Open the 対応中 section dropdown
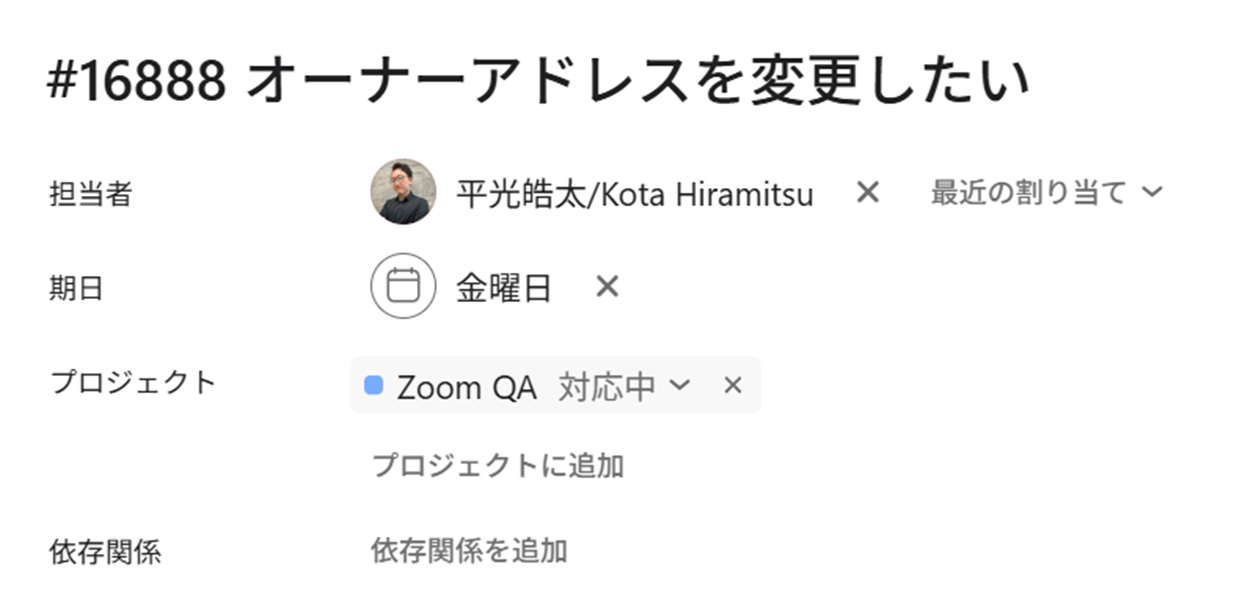The height and width of the screenshot is (611, 1237). coord(606,386)
